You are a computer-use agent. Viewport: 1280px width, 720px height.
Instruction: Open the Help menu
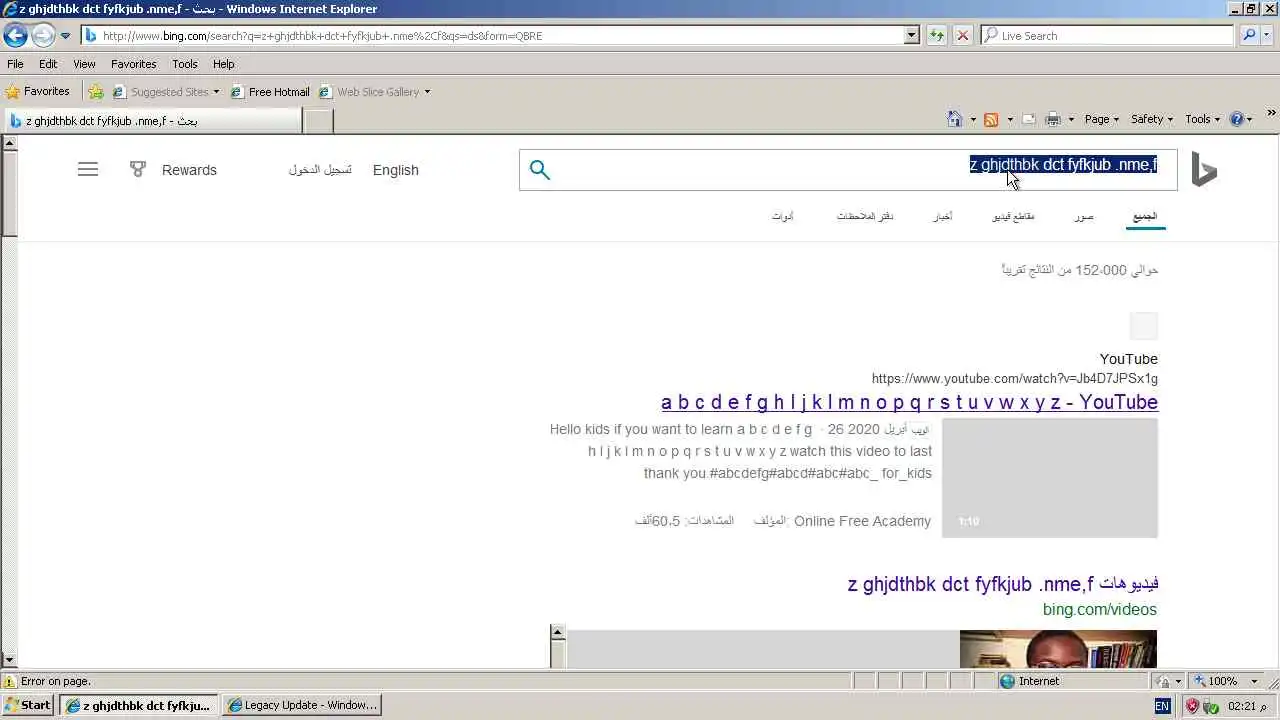(x=223, y=64)
